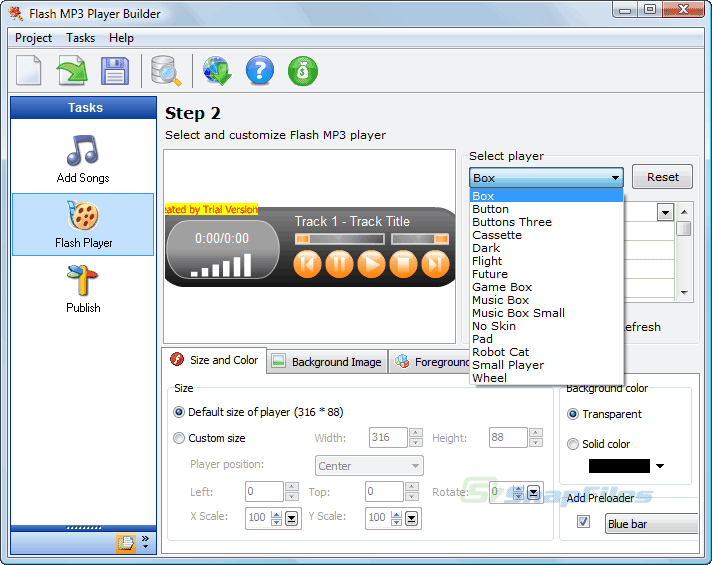Choose Button from the player list
712x565 pixels.
pyautogui.click(x=546, y=209)
